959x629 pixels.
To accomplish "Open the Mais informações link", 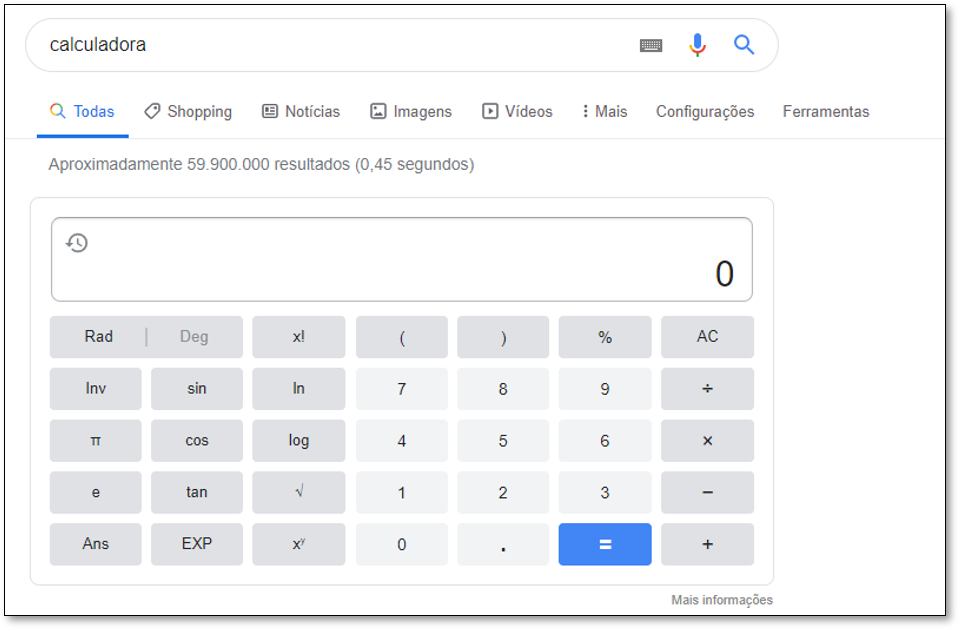I will 722,600.
